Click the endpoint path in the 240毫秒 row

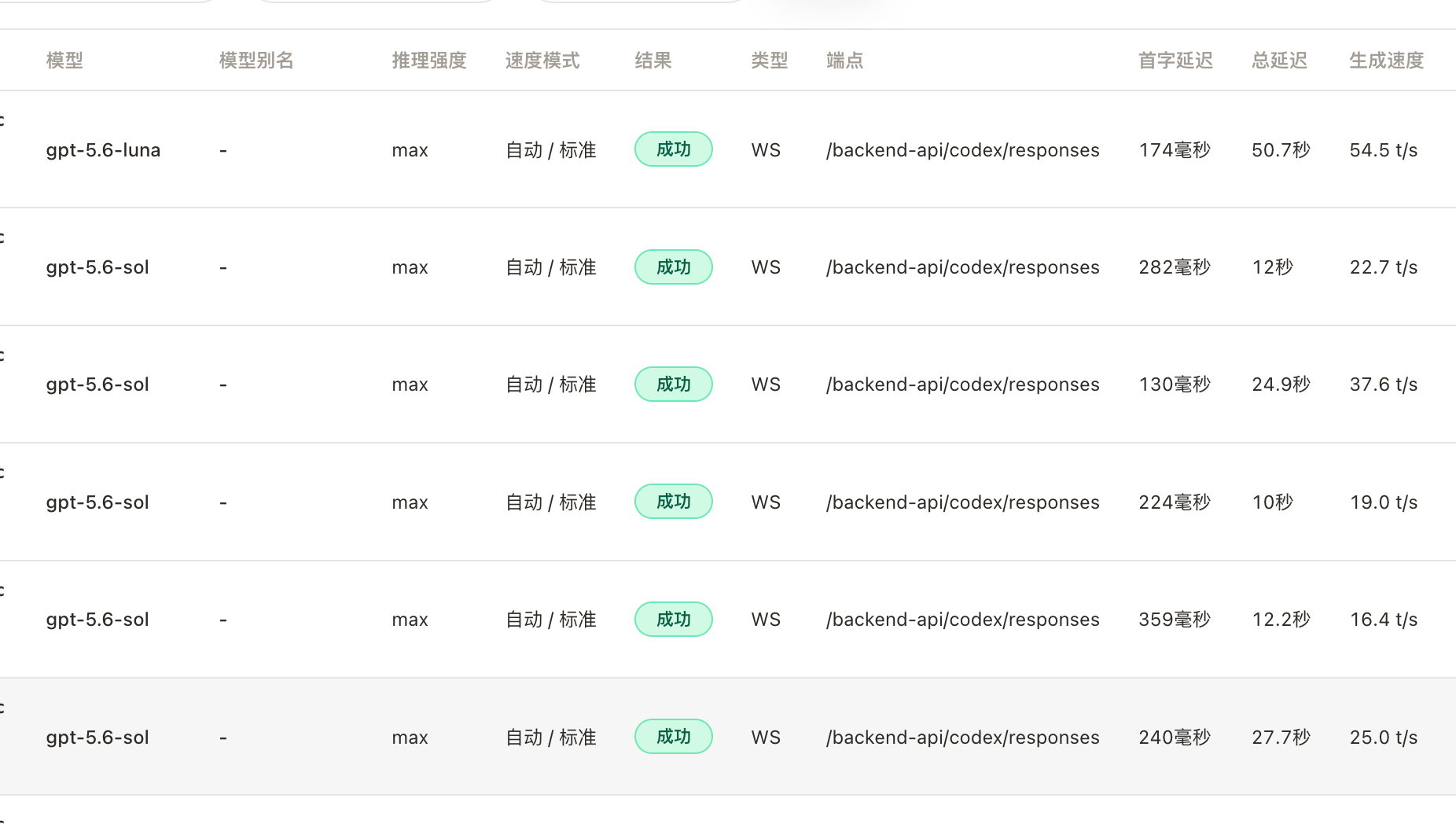pos(963,738)
